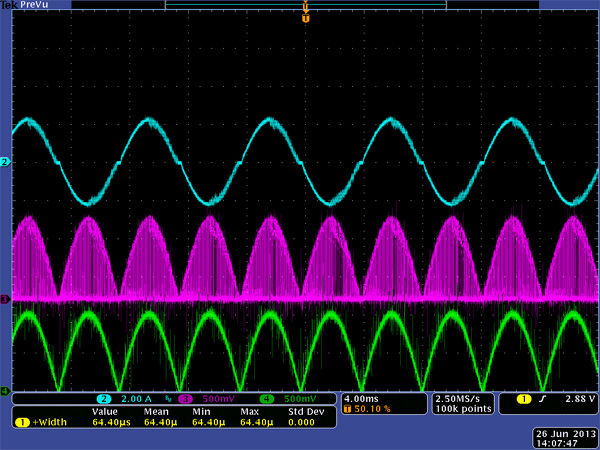Select the green channel 4 badge in readout
Viewport: 600px width, 450px height.
[267, 400]
